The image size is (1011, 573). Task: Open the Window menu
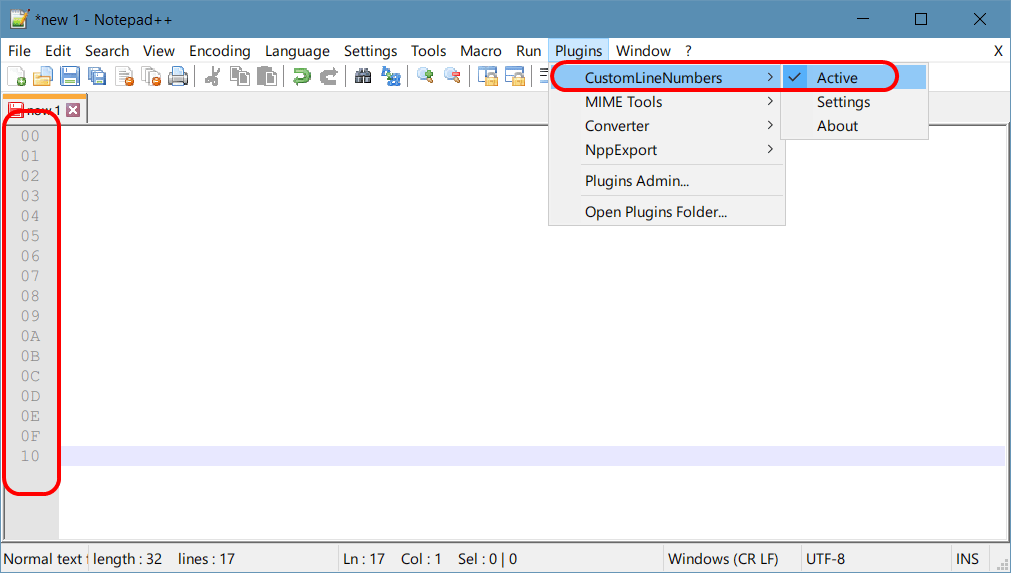click(x=643, y=51)
